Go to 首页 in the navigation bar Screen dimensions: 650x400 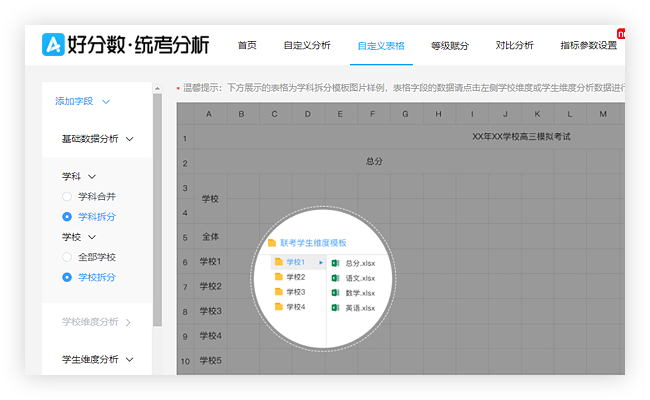tap(247, 45)
